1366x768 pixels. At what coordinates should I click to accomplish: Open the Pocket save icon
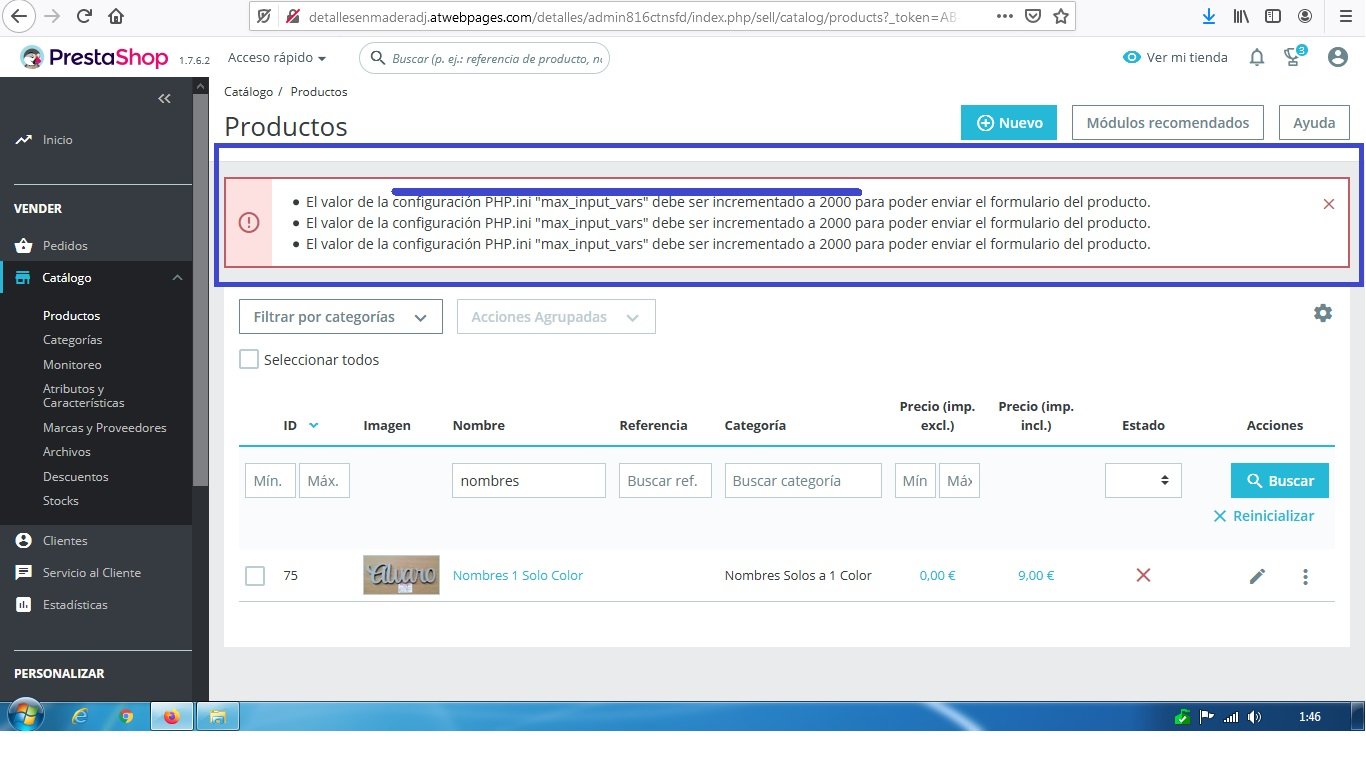[x=1033, y=16]
